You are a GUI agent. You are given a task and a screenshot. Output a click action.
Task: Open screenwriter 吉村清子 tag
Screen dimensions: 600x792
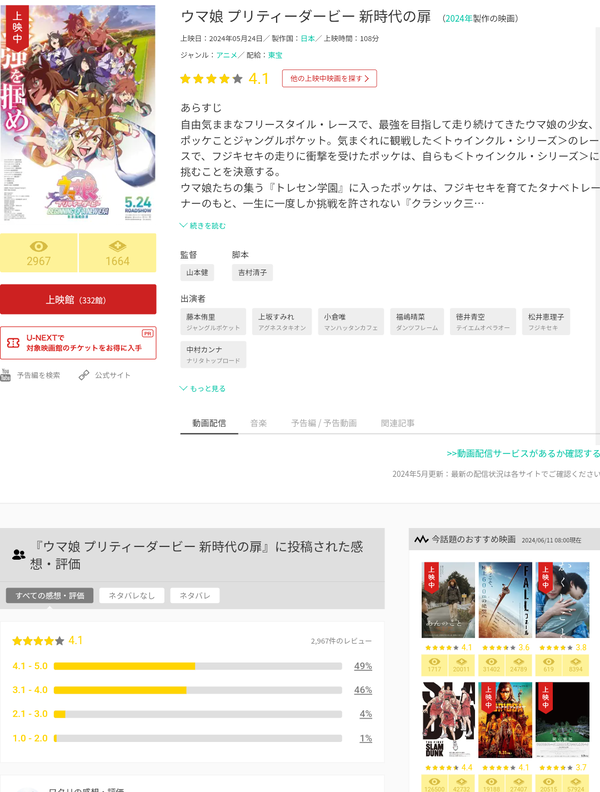(253, 272)
